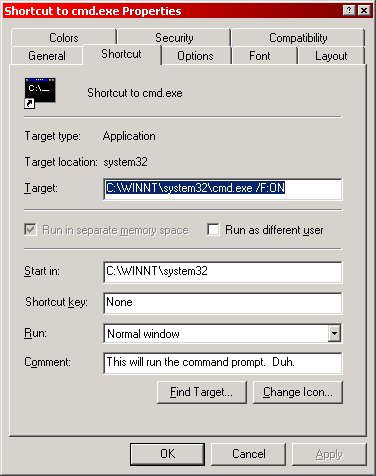The height and width of the screenshot is (476, 376).
Task: Open the Run window mode dropdown arrow
Action: 334,333
